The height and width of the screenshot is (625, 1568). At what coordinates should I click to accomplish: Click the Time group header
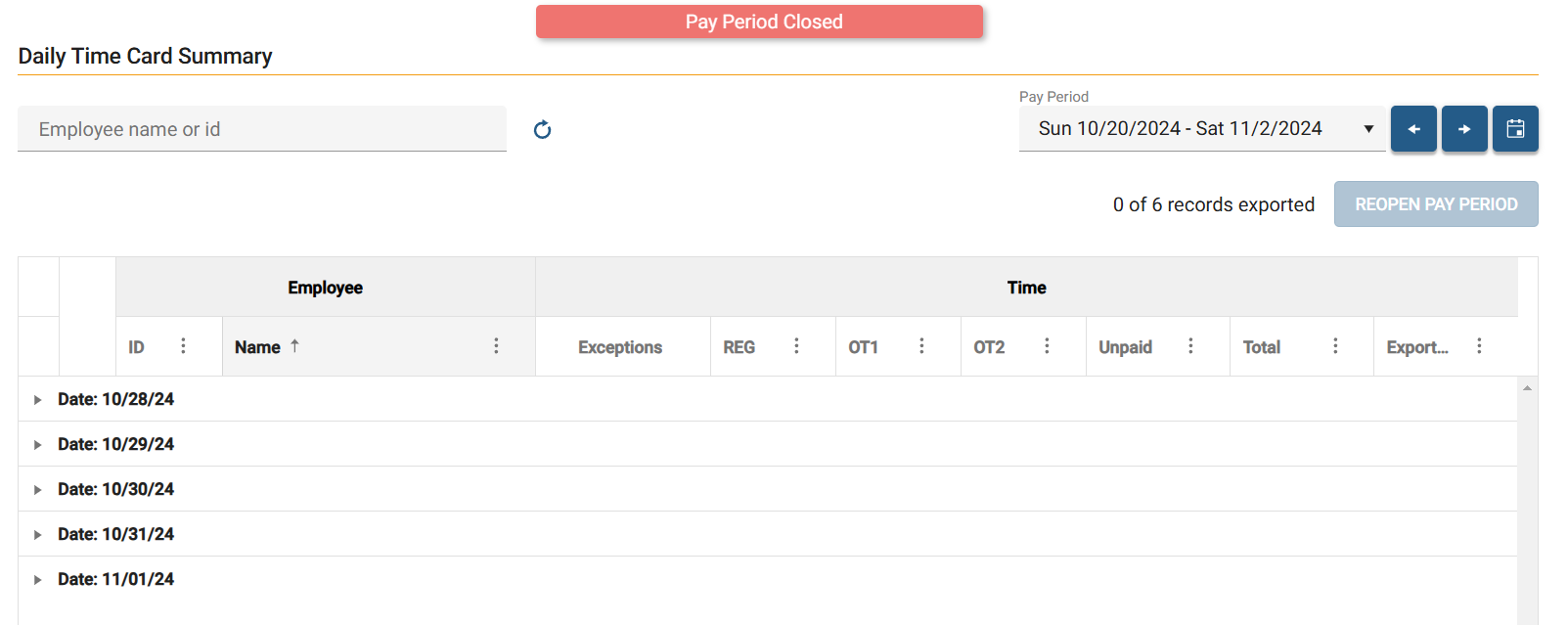point(1026,288)
